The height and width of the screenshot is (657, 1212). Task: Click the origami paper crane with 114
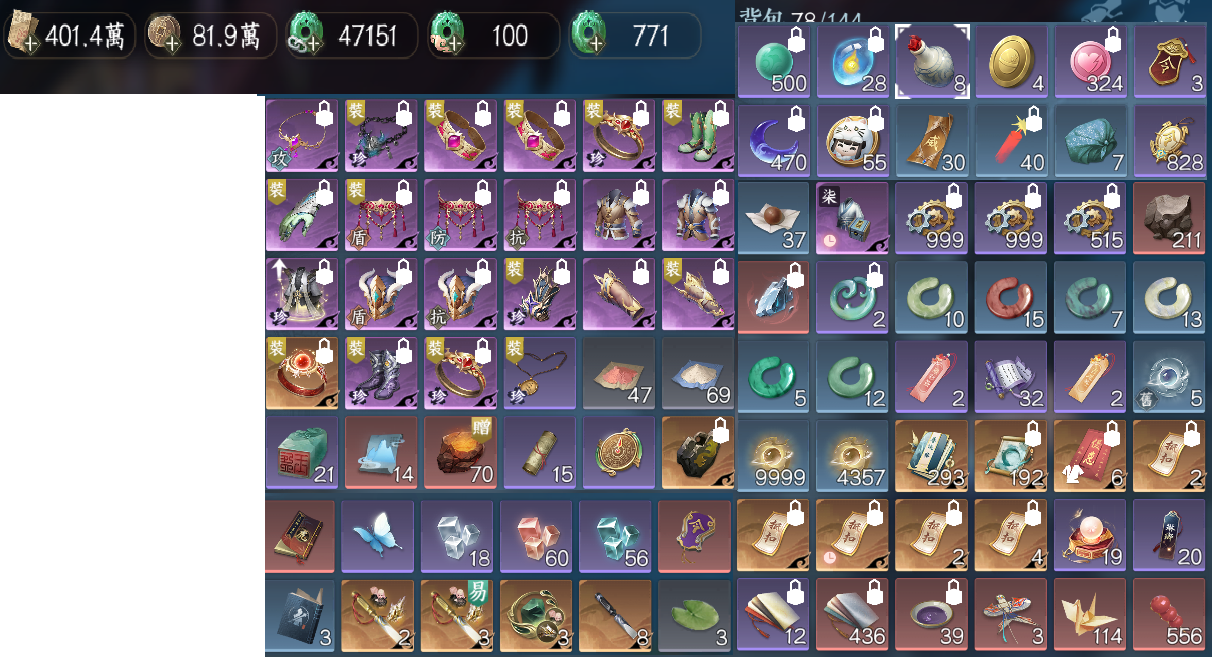pyautogui.click(x=1091, y=615)
